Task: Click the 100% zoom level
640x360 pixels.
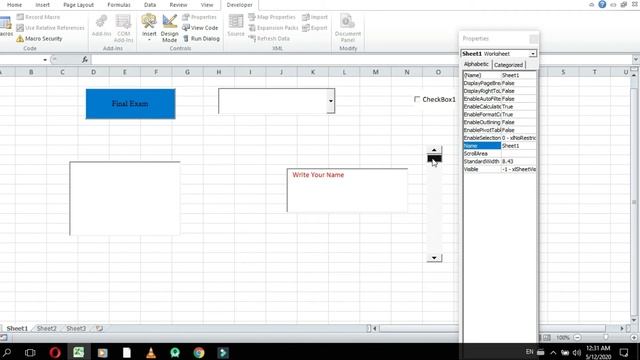Action: click(x=562, y=338)
